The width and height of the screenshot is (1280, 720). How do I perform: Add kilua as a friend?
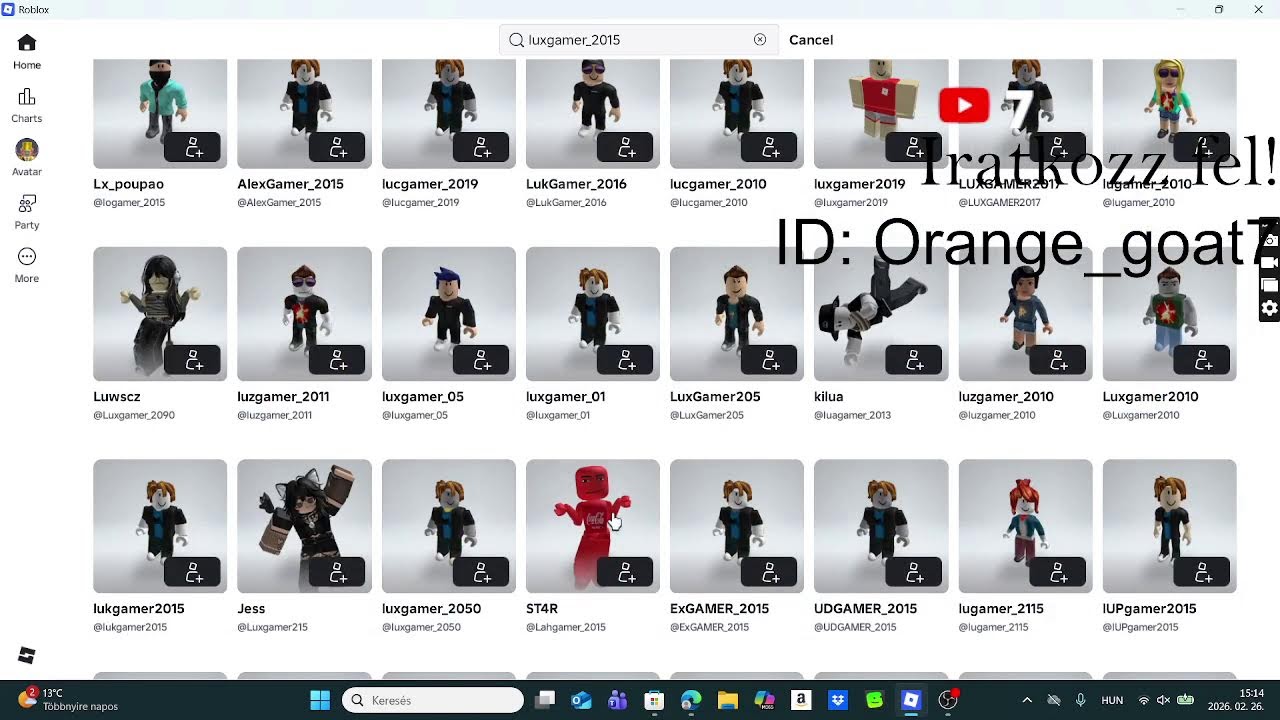click(914, 360)
